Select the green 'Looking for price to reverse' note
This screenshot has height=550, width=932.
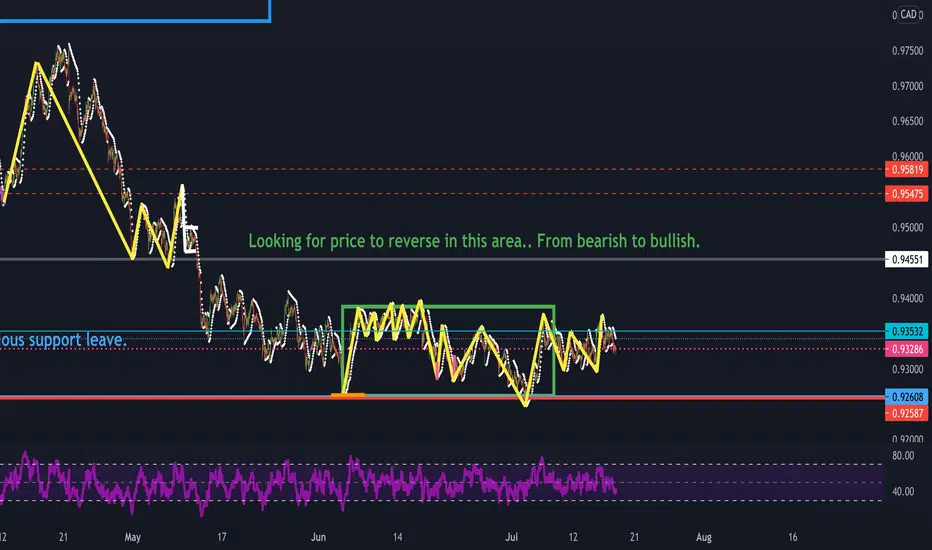474,241
